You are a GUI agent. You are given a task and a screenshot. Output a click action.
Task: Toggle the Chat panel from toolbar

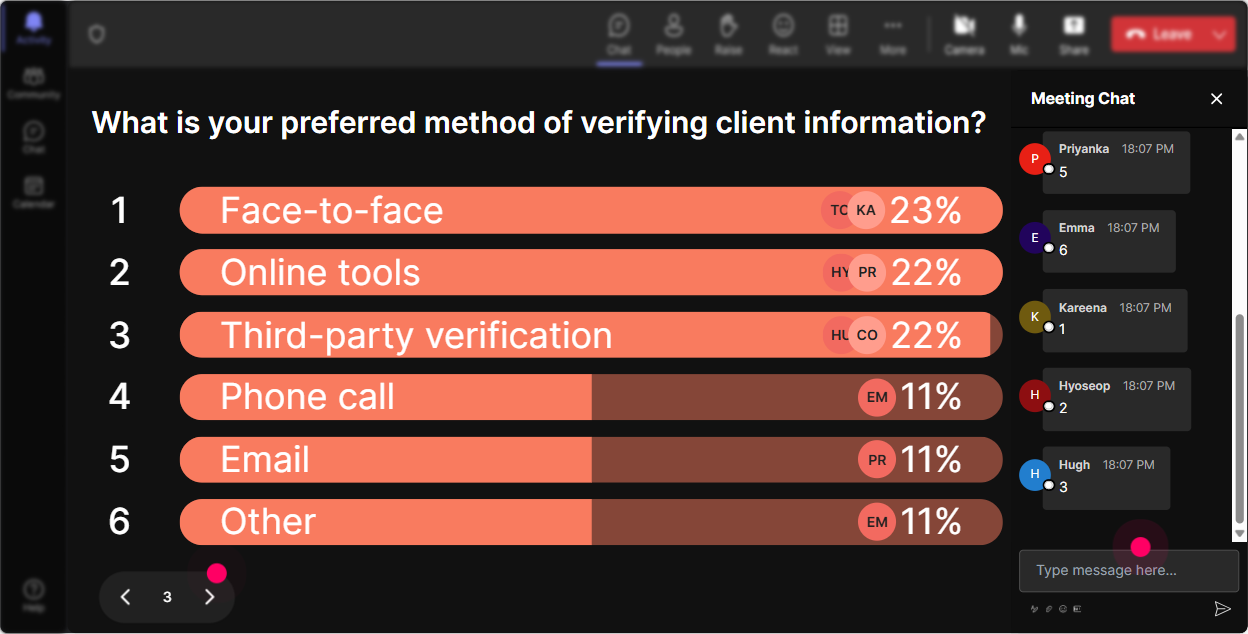click(619, 34)
